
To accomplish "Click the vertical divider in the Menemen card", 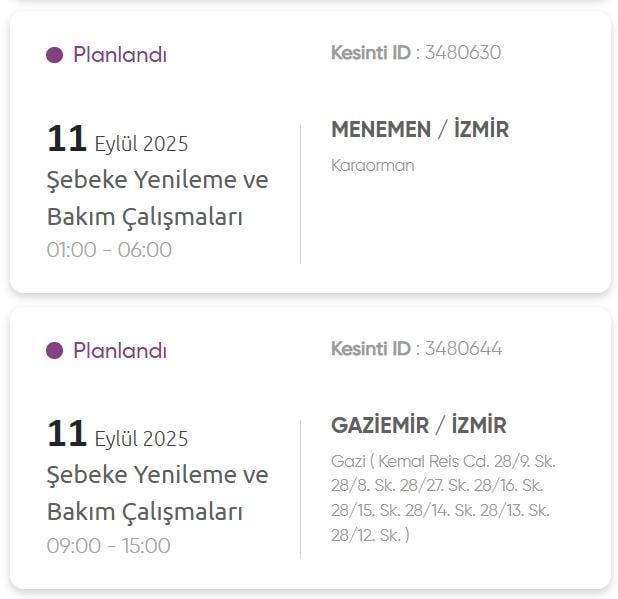I will point(300,194).
